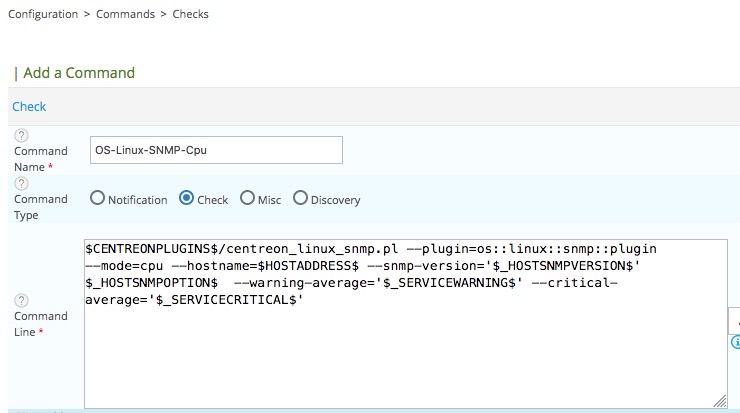Click the resize handle of the Command Line box
Image resolution: width=740 pixels, height=413 pixels.
coord(720,401)
